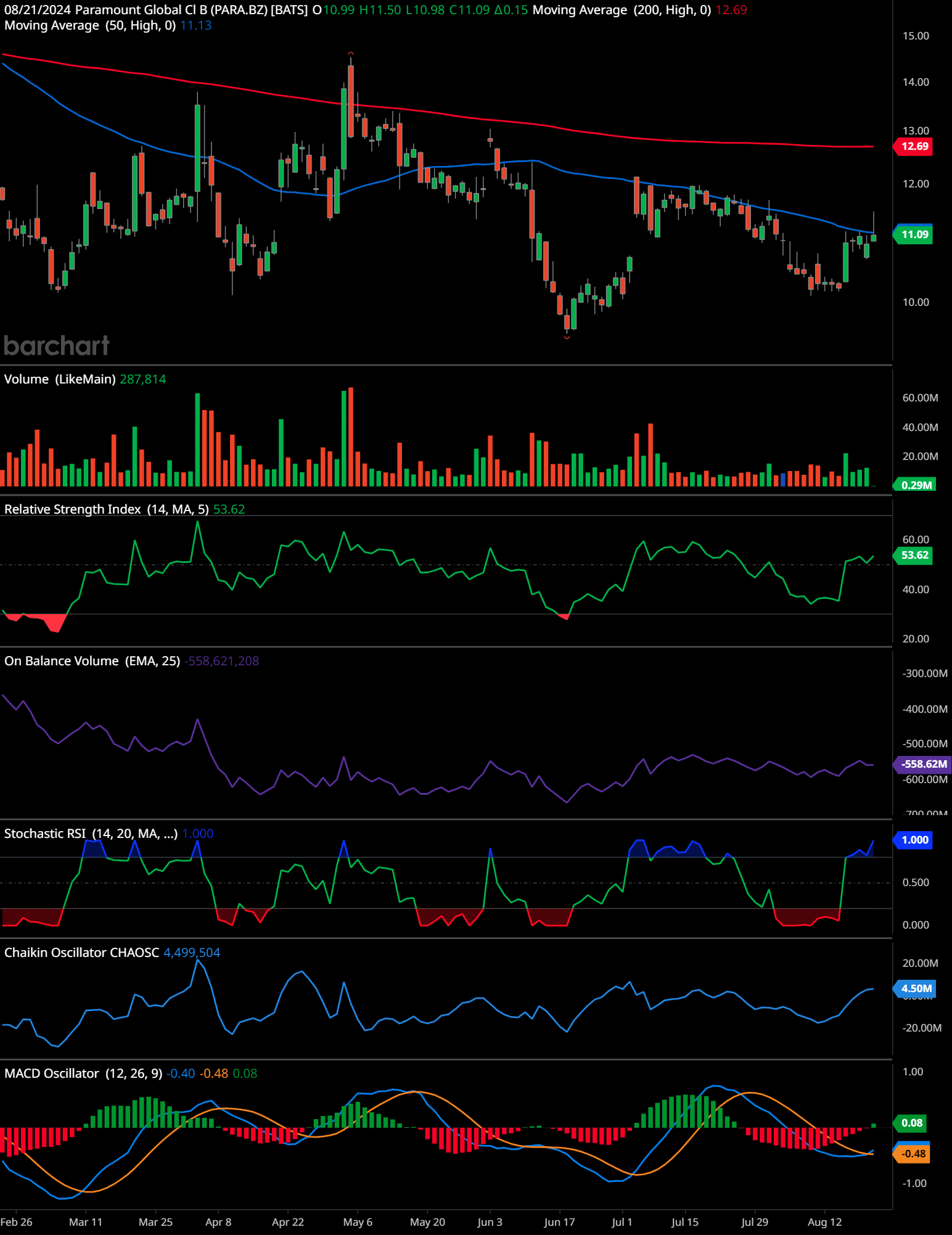Click the -300.00M OBV axis label
This screenshot has height=1235, width=952.
[x=925, y=674]
